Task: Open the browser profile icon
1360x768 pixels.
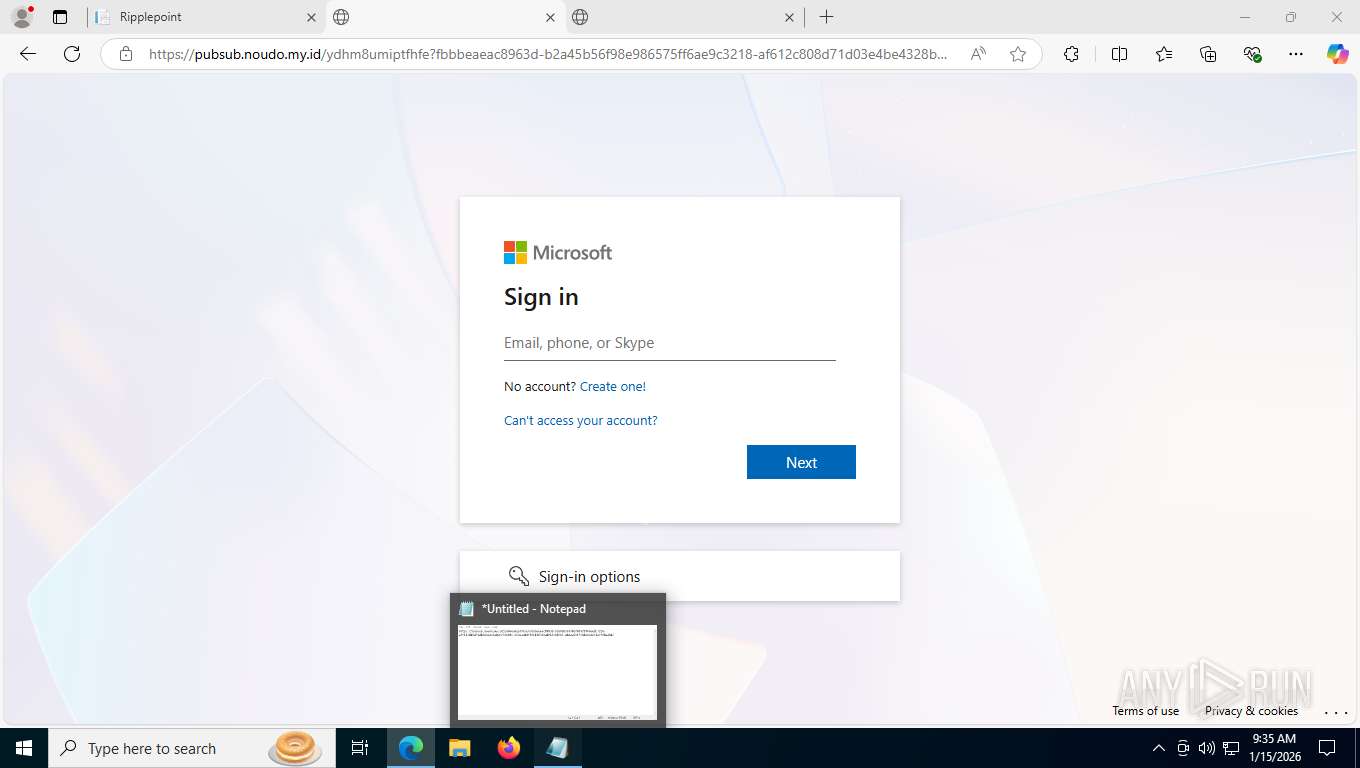Action: (22, 17)
